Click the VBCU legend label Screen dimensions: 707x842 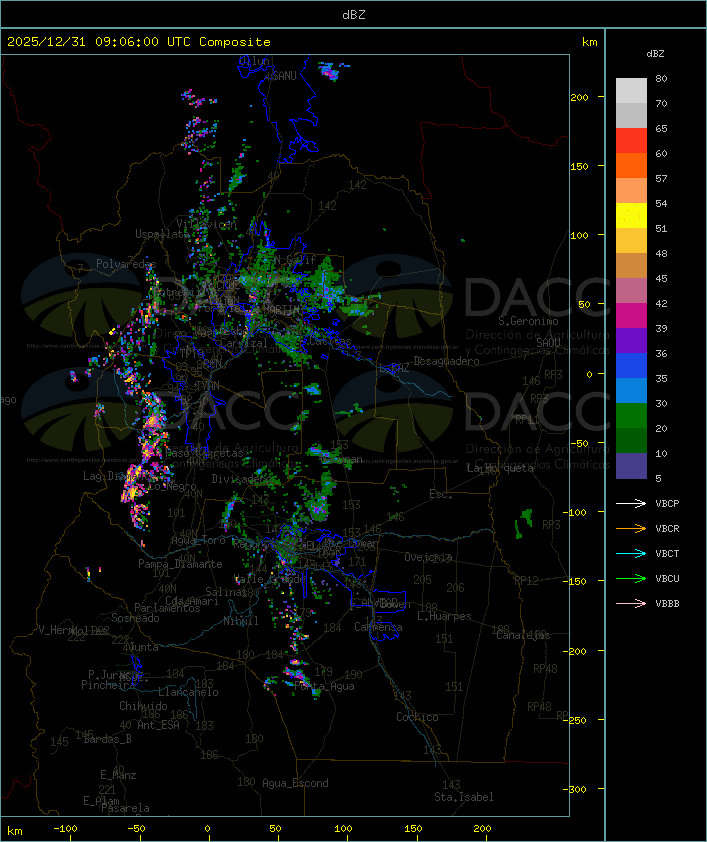(x=667, y=578)
